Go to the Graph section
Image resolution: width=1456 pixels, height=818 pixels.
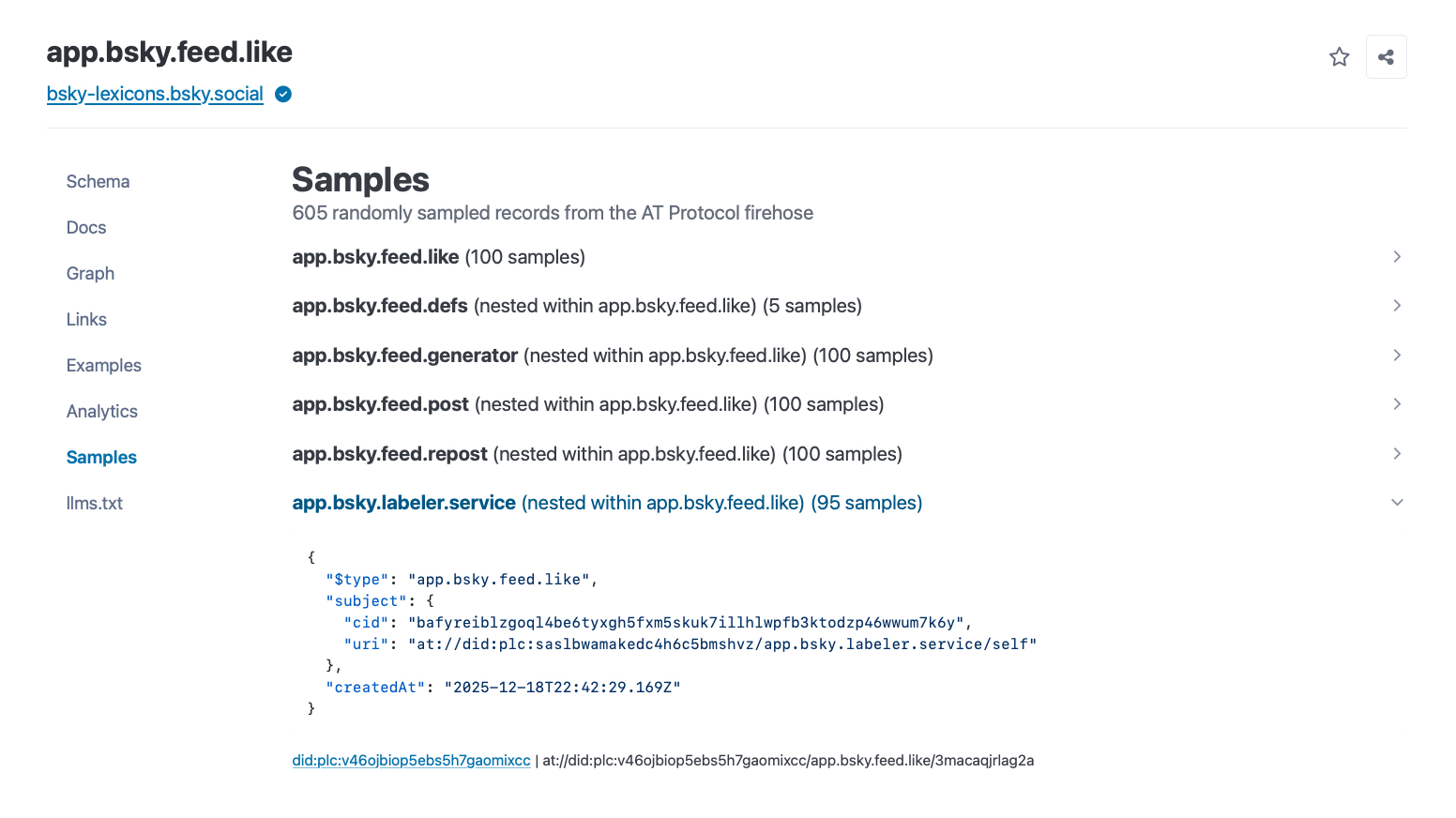[x=90, y=274]
